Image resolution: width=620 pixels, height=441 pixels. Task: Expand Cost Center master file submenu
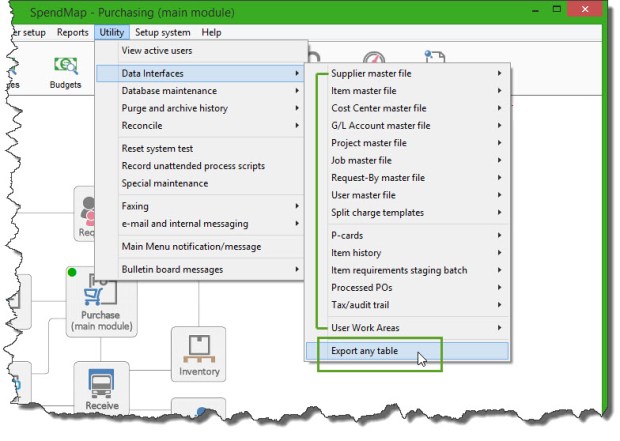coord(407,108)
